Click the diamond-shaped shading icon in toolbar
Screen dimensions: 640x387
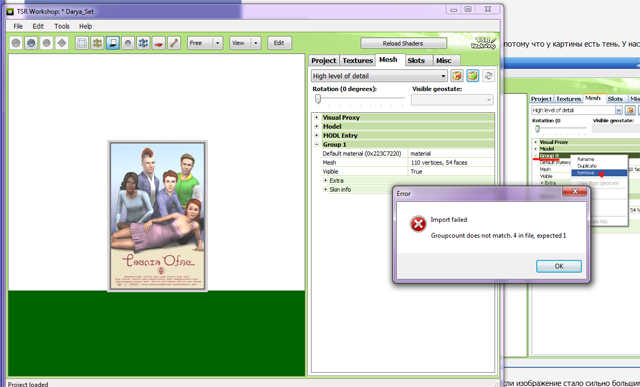(62, 43)
